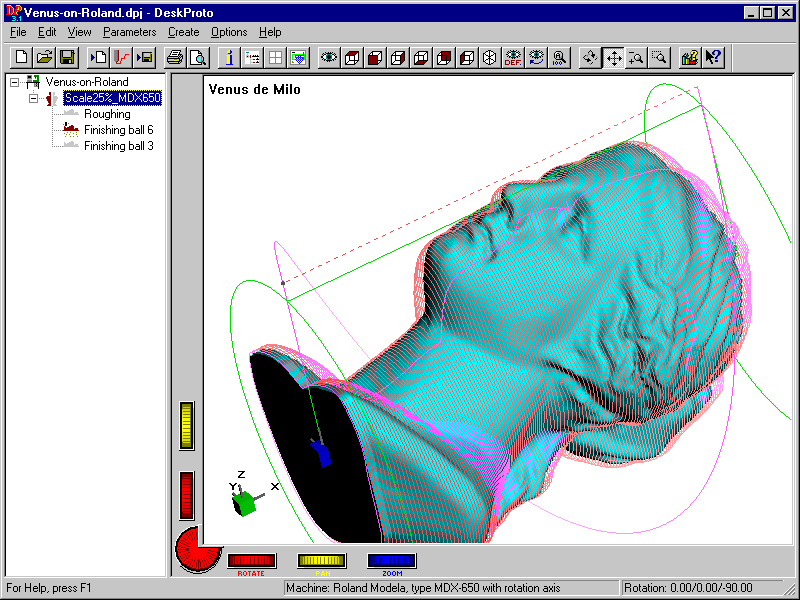This screenshot has height=600, width=800.
Task: Click the four-pane views layout icon
Action: (275, 57)
